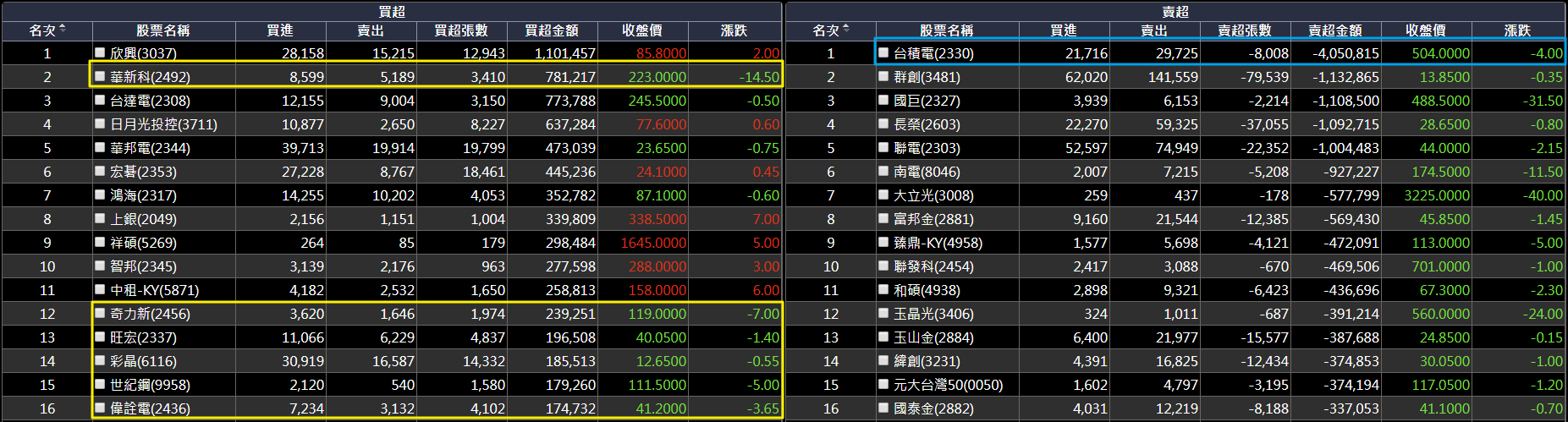1568x422 pixels.
Task: Open stock name 和碩(4938)
Action: 927,290
